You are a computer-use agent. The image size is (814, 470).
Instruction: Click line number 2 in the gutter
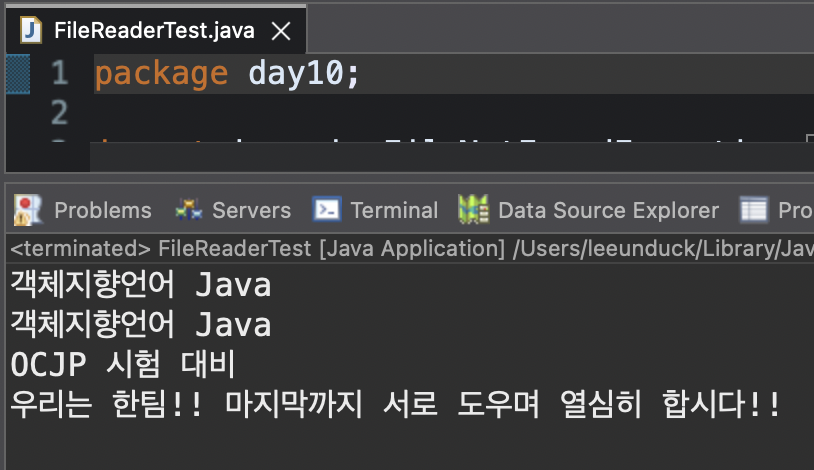(x=60, y=112)
